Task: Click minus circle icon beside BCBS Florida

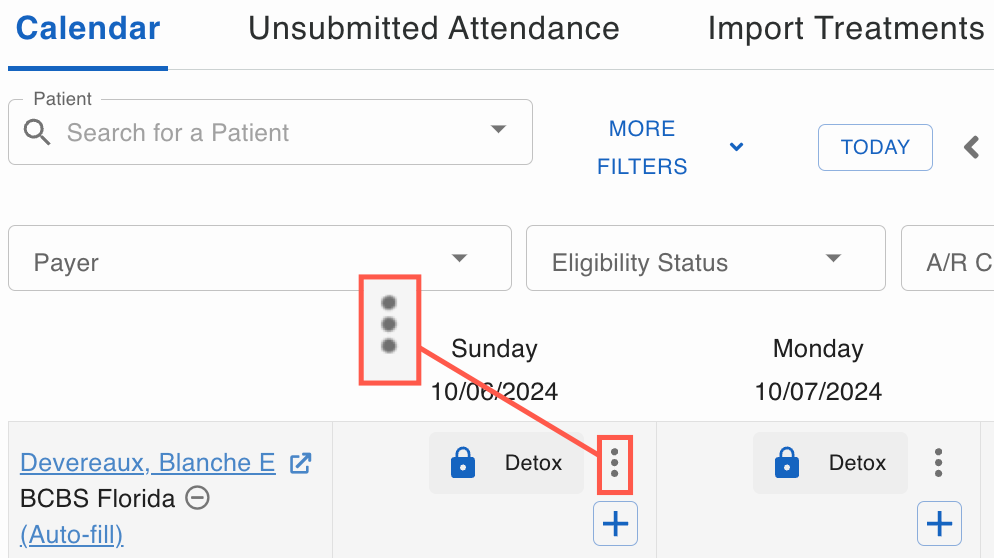Action: point(197,498)
